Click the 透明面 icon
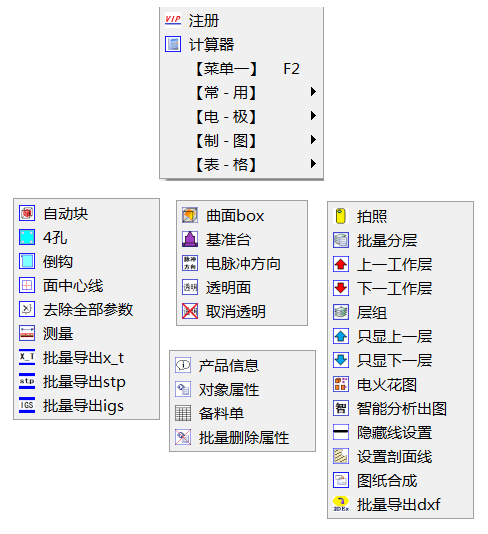 click(x=190, y=287)
